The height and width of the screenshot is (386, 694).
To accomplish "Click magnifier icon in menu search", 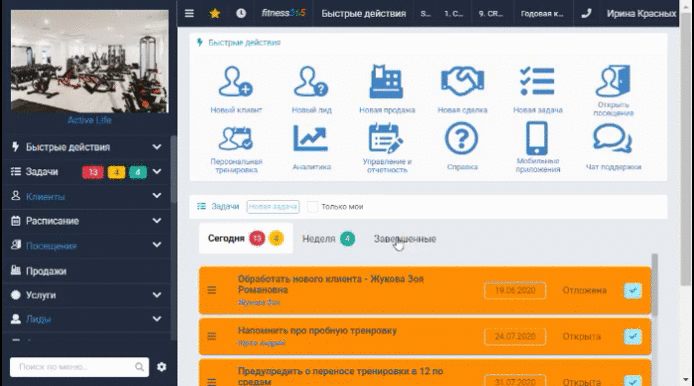I will pos(139,367).
